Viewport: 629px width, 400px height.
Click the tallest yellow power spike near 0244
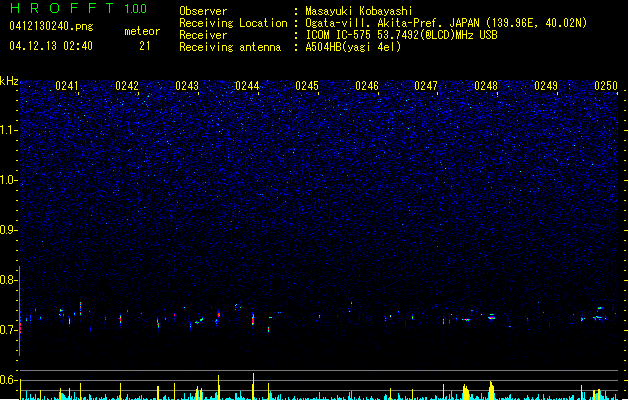click(x=253, y=386)
